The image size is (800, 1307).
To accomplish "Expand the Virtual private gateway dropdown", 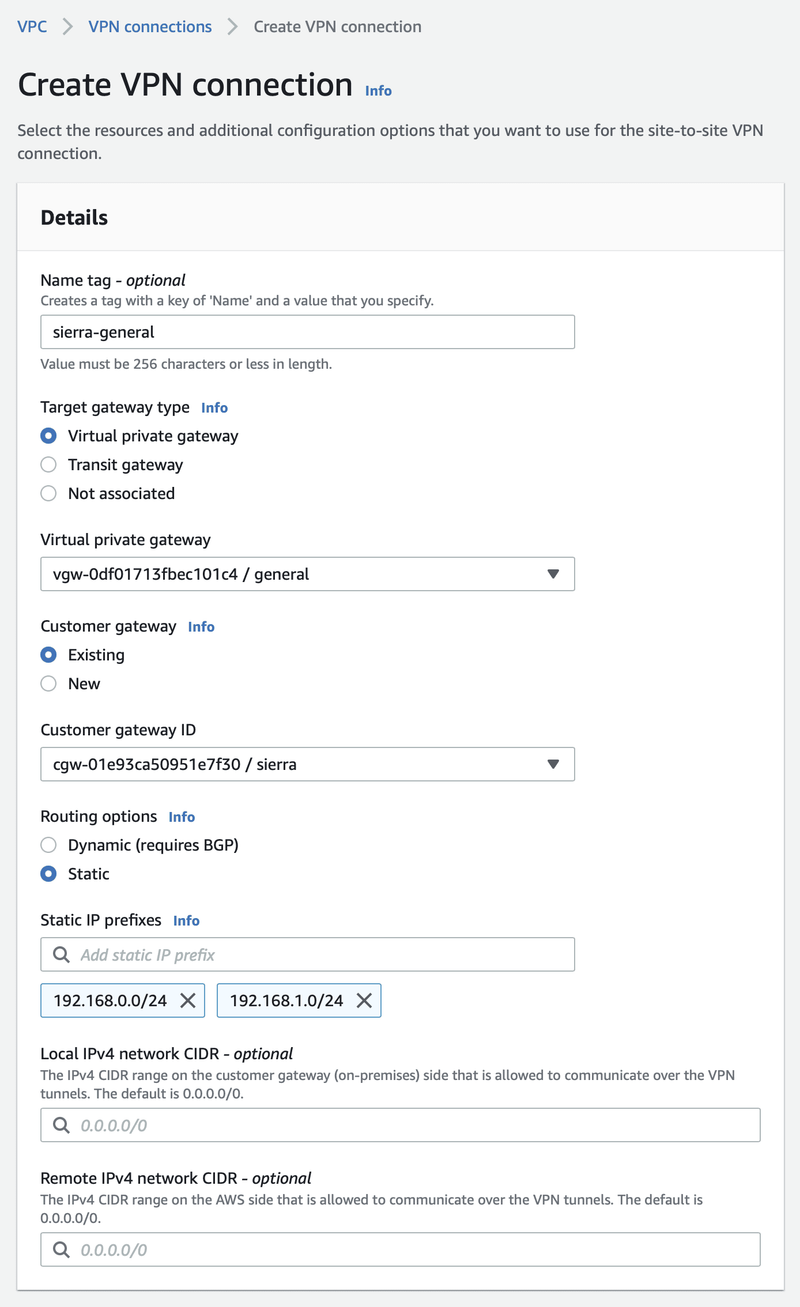I will 307,575.
